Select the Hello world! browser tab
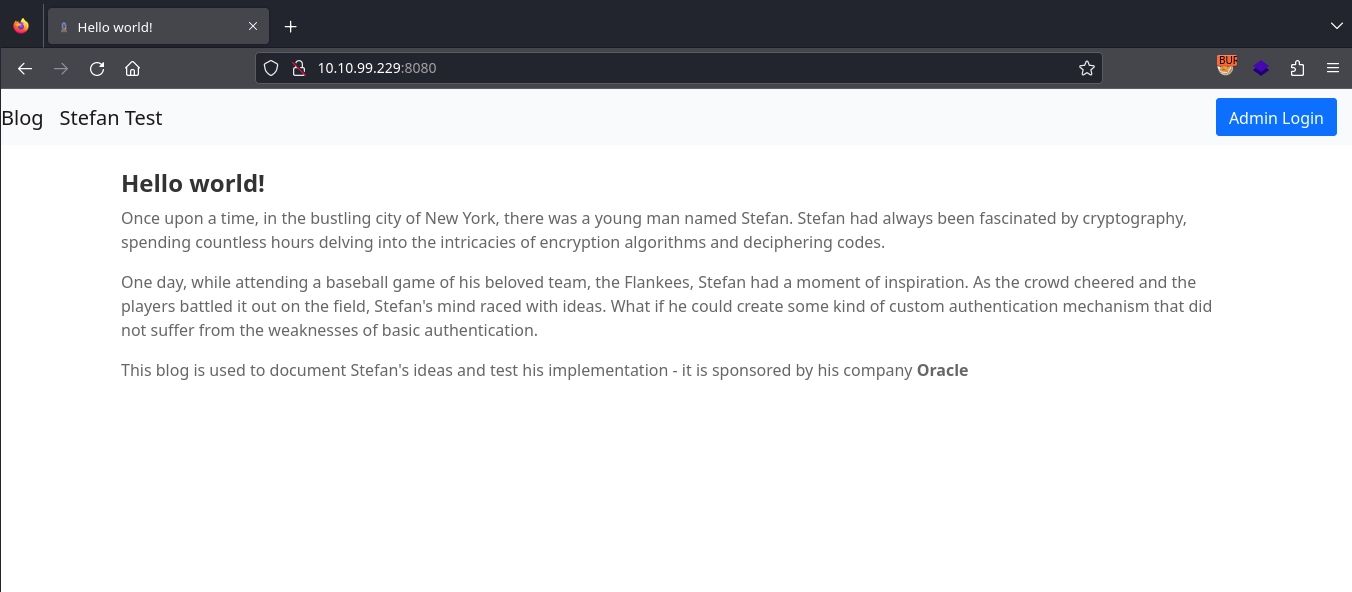The height and width of the screenshot is (592, 1352). tap(150, 27)
